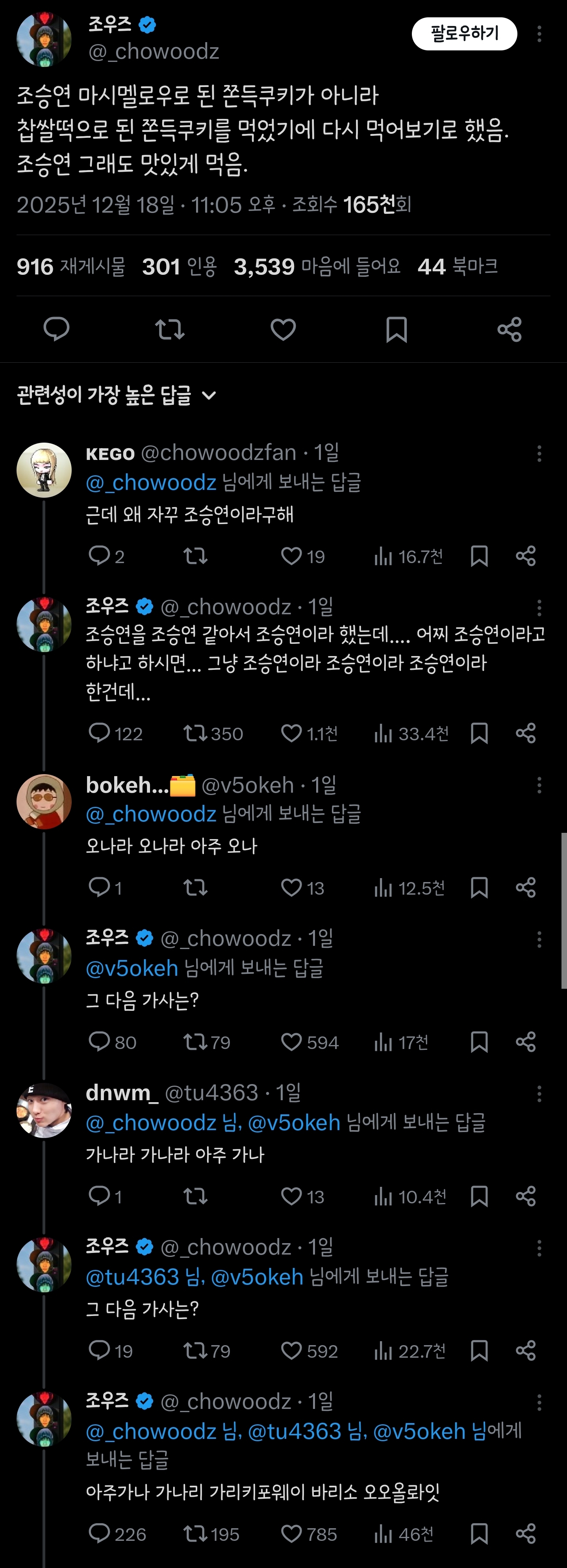Repost the main post by 조우즈

[x=170, y=329]
